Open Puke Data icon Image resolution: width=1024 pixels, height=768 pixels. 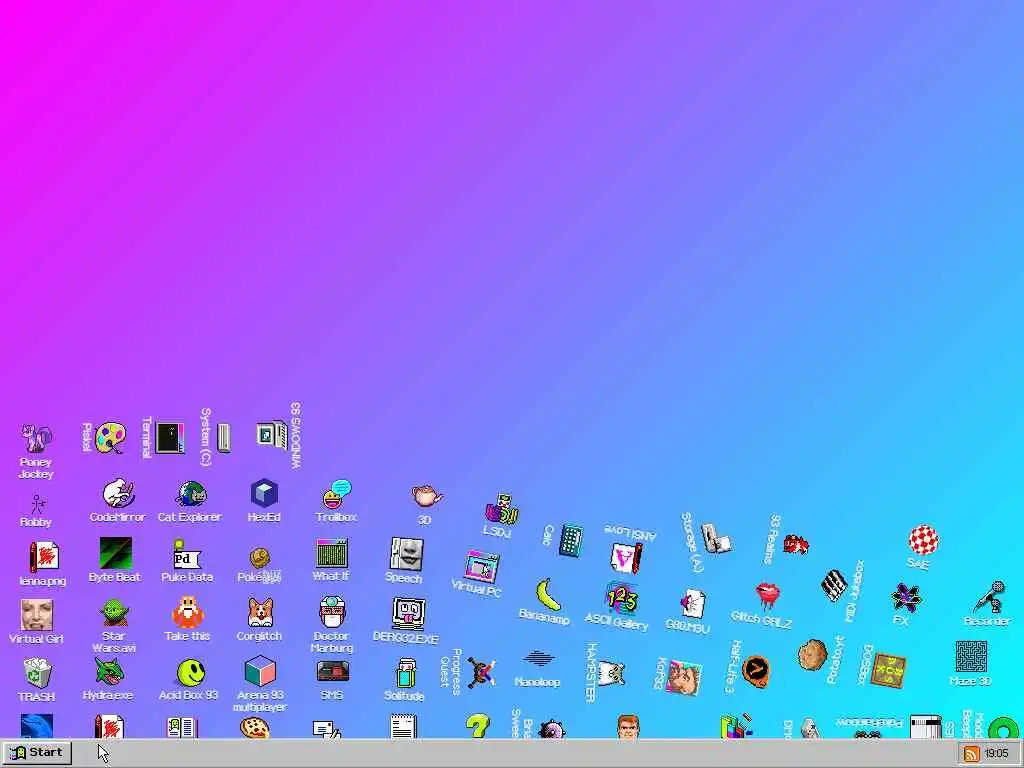187,554
